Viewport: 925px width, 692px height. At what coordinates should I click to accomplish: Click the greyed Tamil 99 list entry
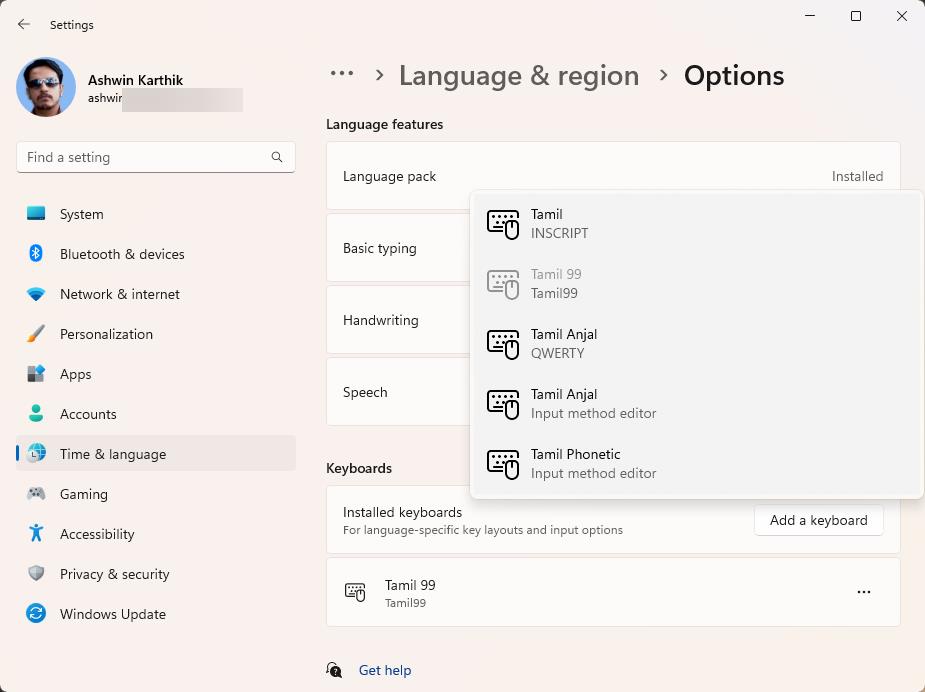pos(697,284)
